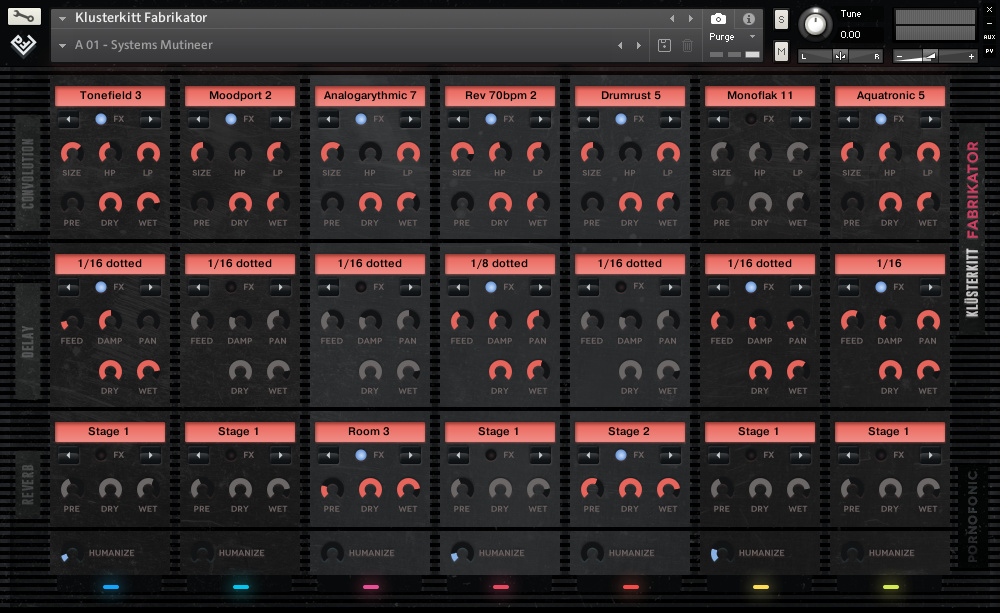Toggle FX LED for Monoflak 11 convolution
Image resolution: width=1000 pixels, height=613 pixels.
pyautogui.click(x=751, y=119)
